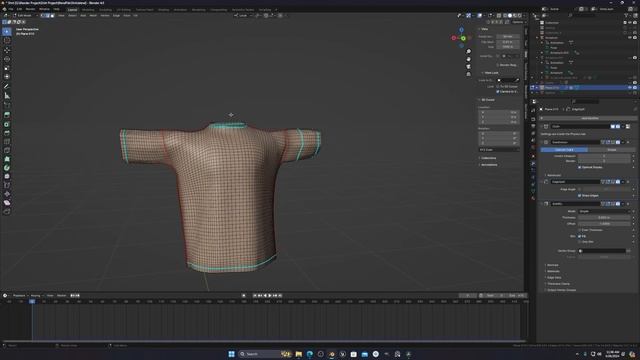Image resolution: width=640 pixels, height=360 pixels.
Task: Expand the Edge Data section
Action: [x=553, y=278]
